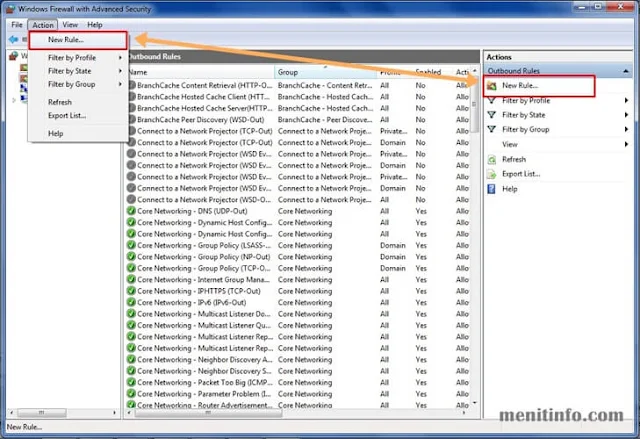Open the Help menu in menu bar

coord(95,25)
